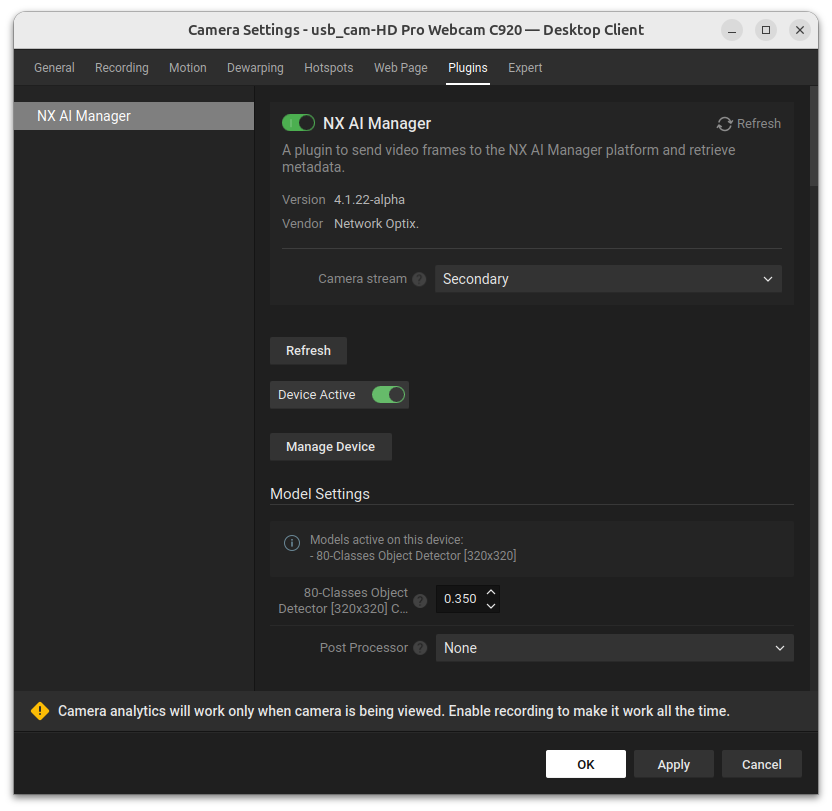832x811 pixels.
Task: Go to the Hotspots tab
Action: pyautogui.click(x=328, y=68)
